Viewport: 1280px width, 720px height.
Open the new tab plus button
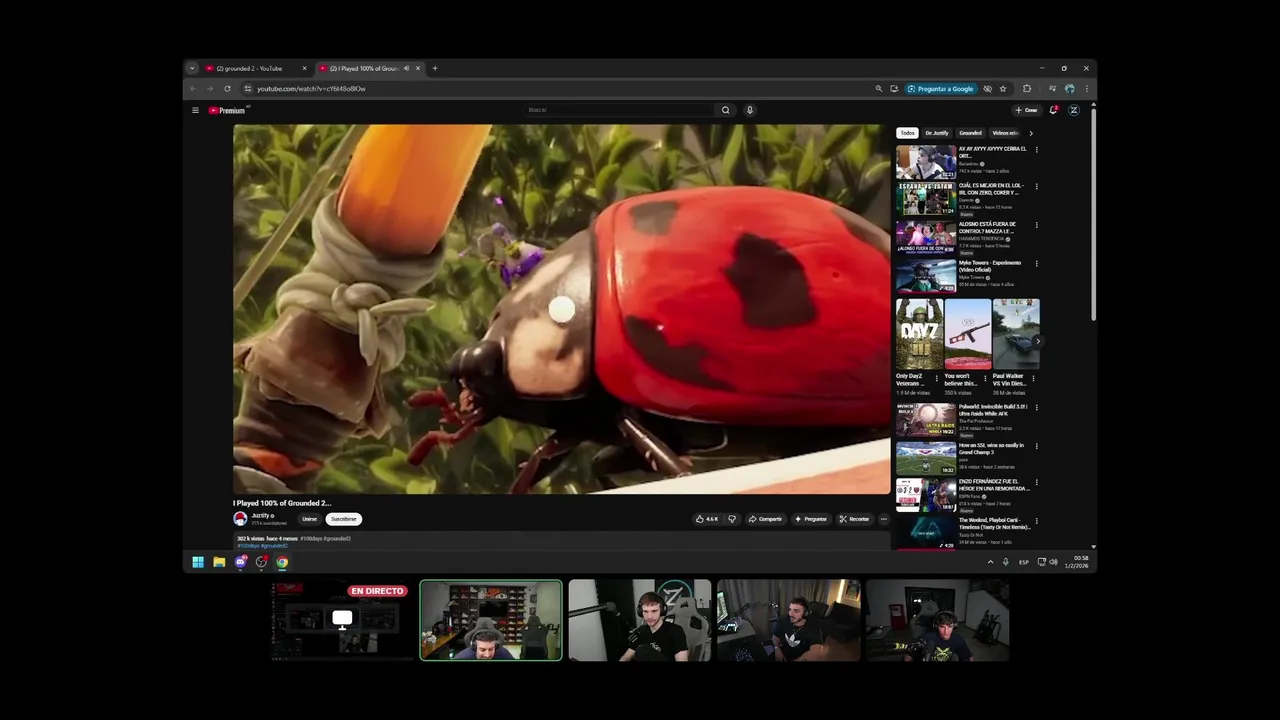[434, 68]
